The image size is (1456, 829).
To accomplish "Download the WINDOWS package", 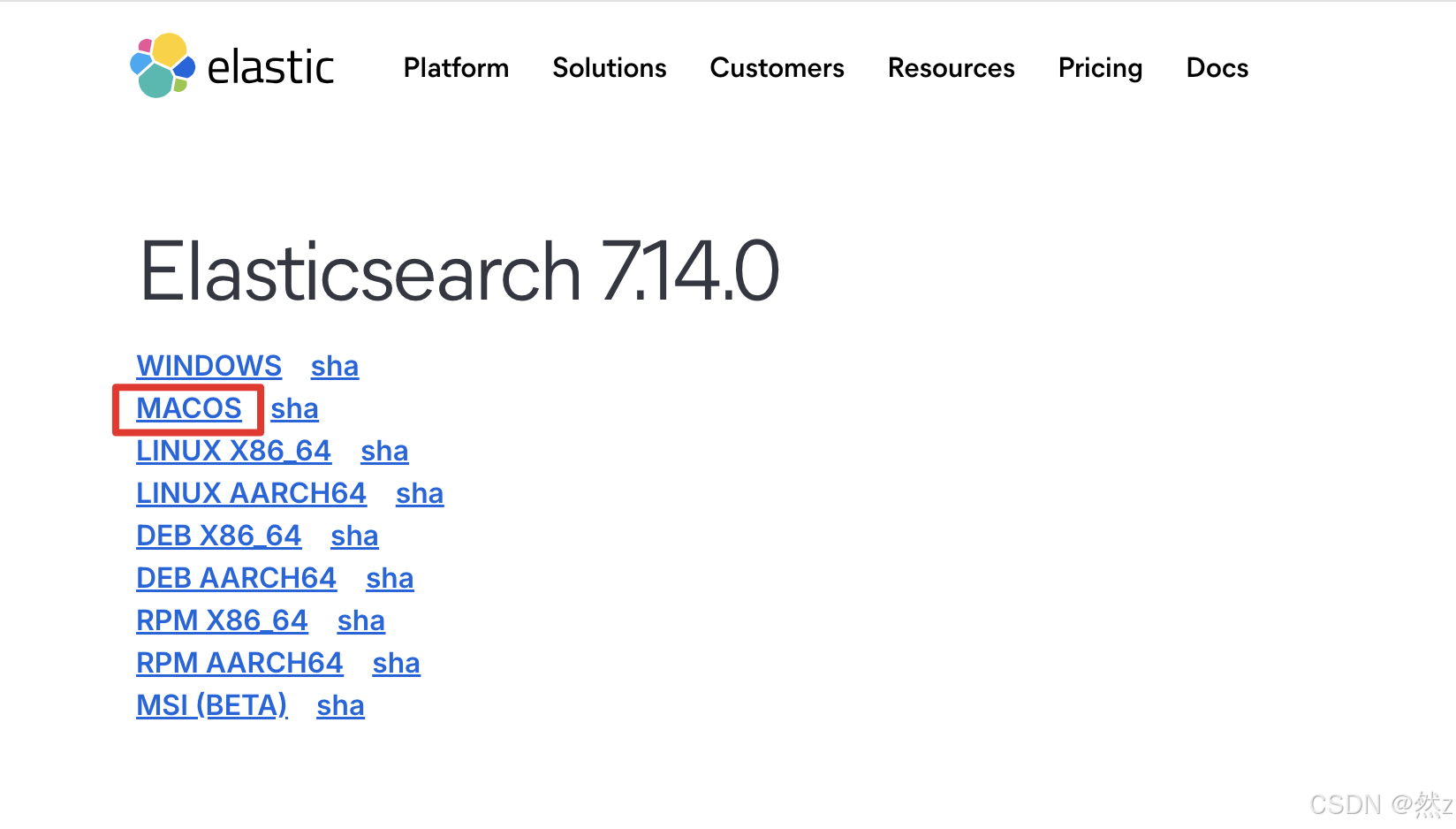I will point(209,366).
